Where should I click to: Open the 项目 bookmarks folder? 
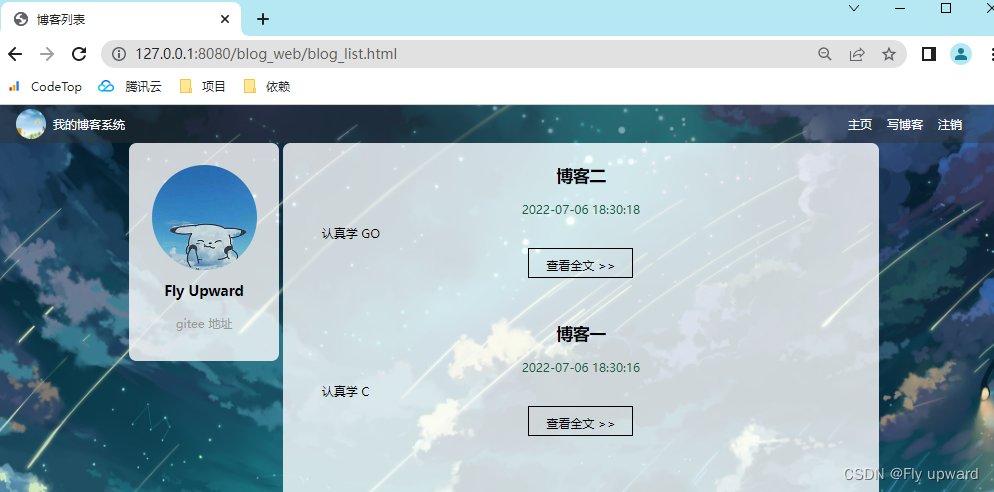[203, 87]
